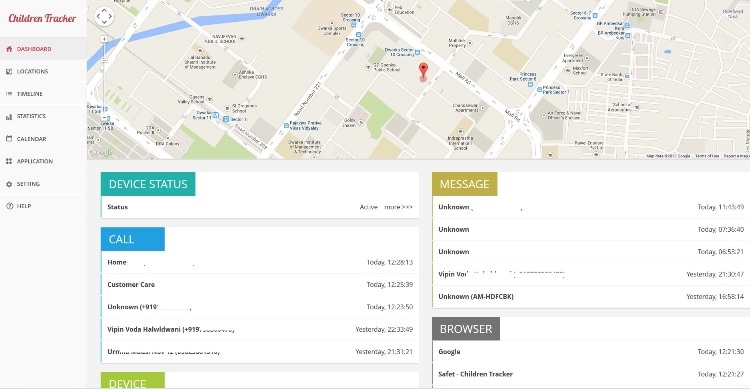Click the map zoom slider handle
The width and height of the screenshot is (750, 389).
click(104, 61)
